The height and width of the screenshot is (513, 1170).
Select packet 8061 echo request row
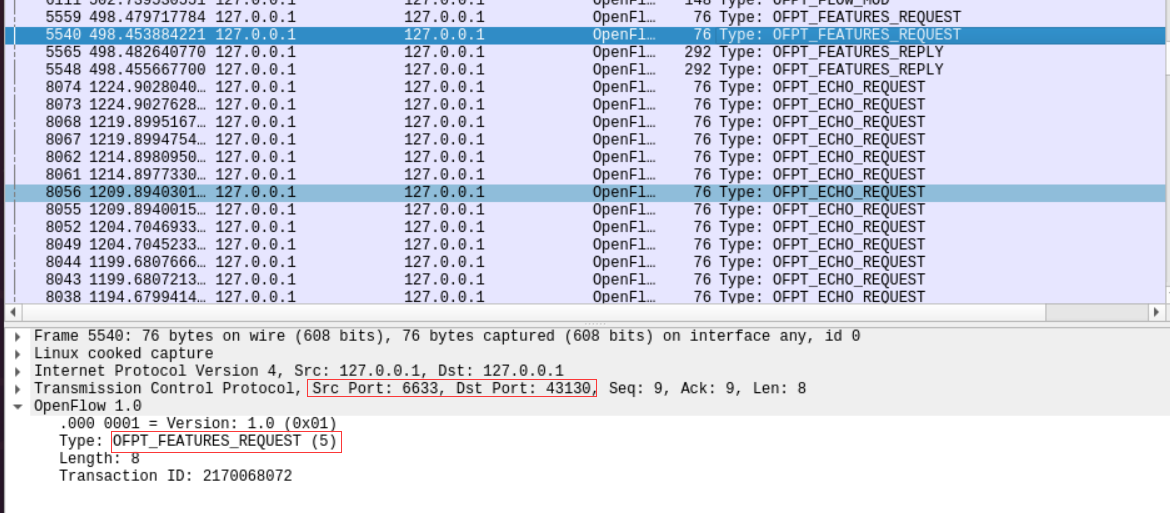(x=585, y=175)
